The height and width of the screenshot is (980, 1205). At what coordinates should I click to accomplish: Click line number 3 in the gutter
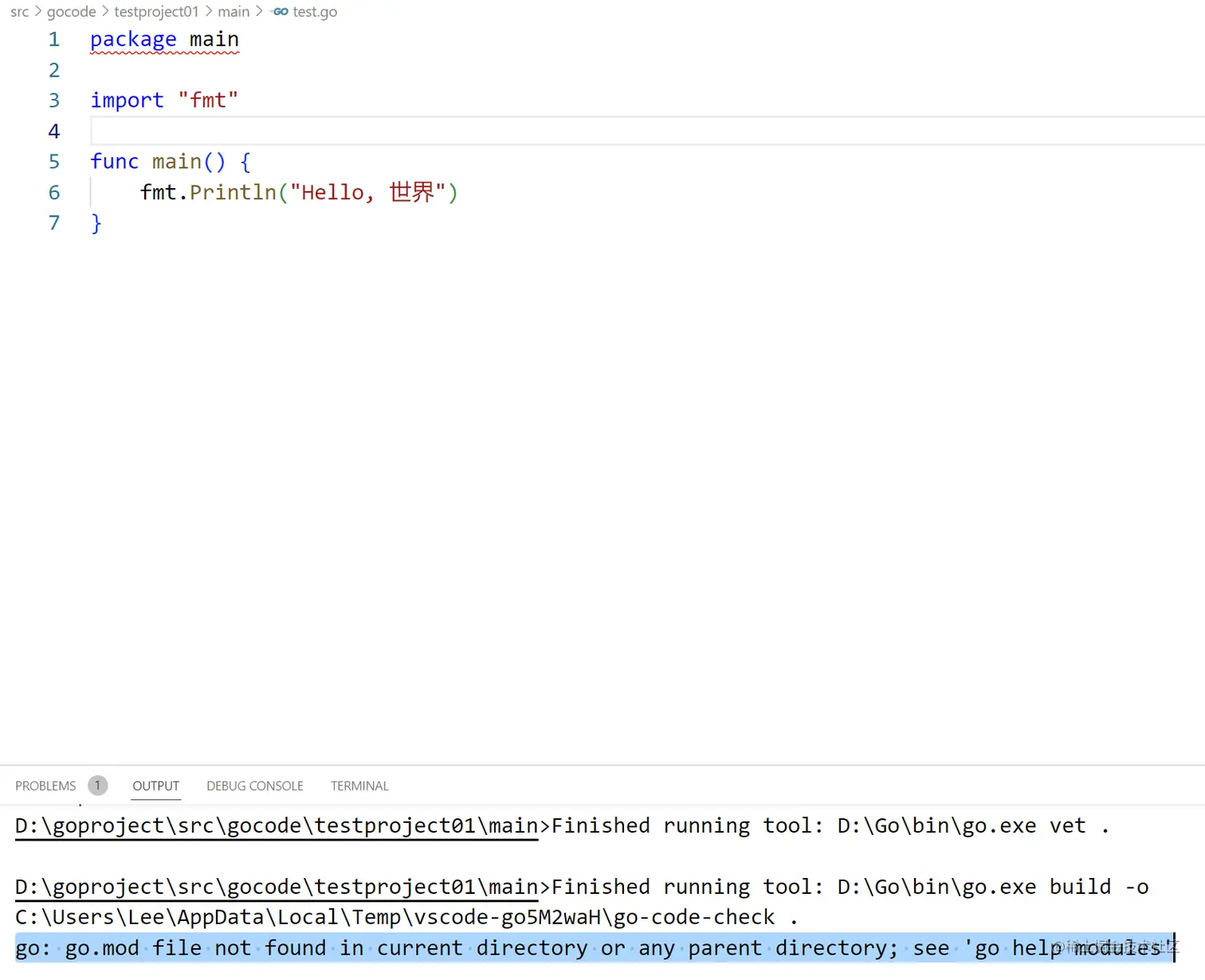coord(54,100)
